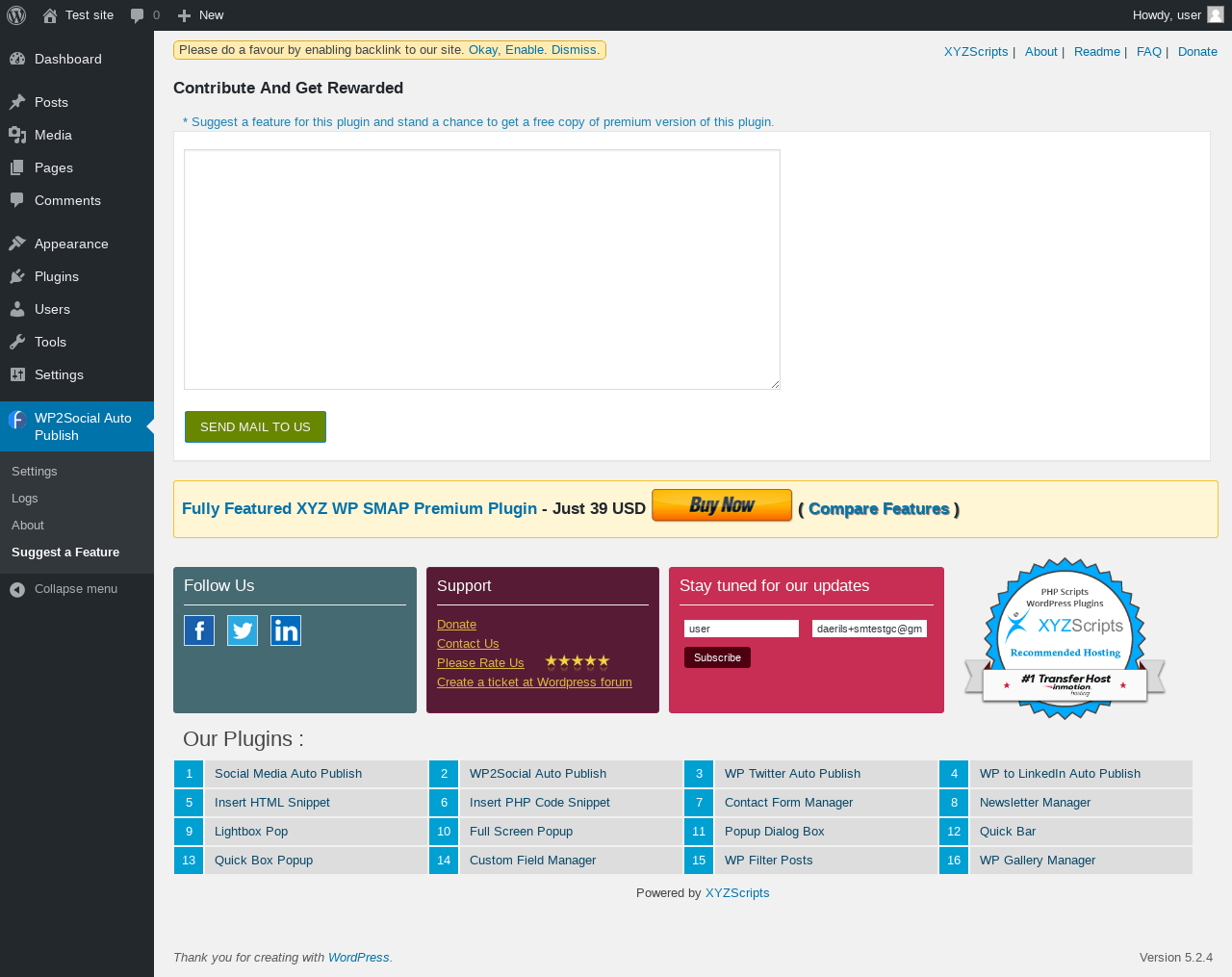
Task: Click the SEND MAIL TO US button
Action: point(255,427)
